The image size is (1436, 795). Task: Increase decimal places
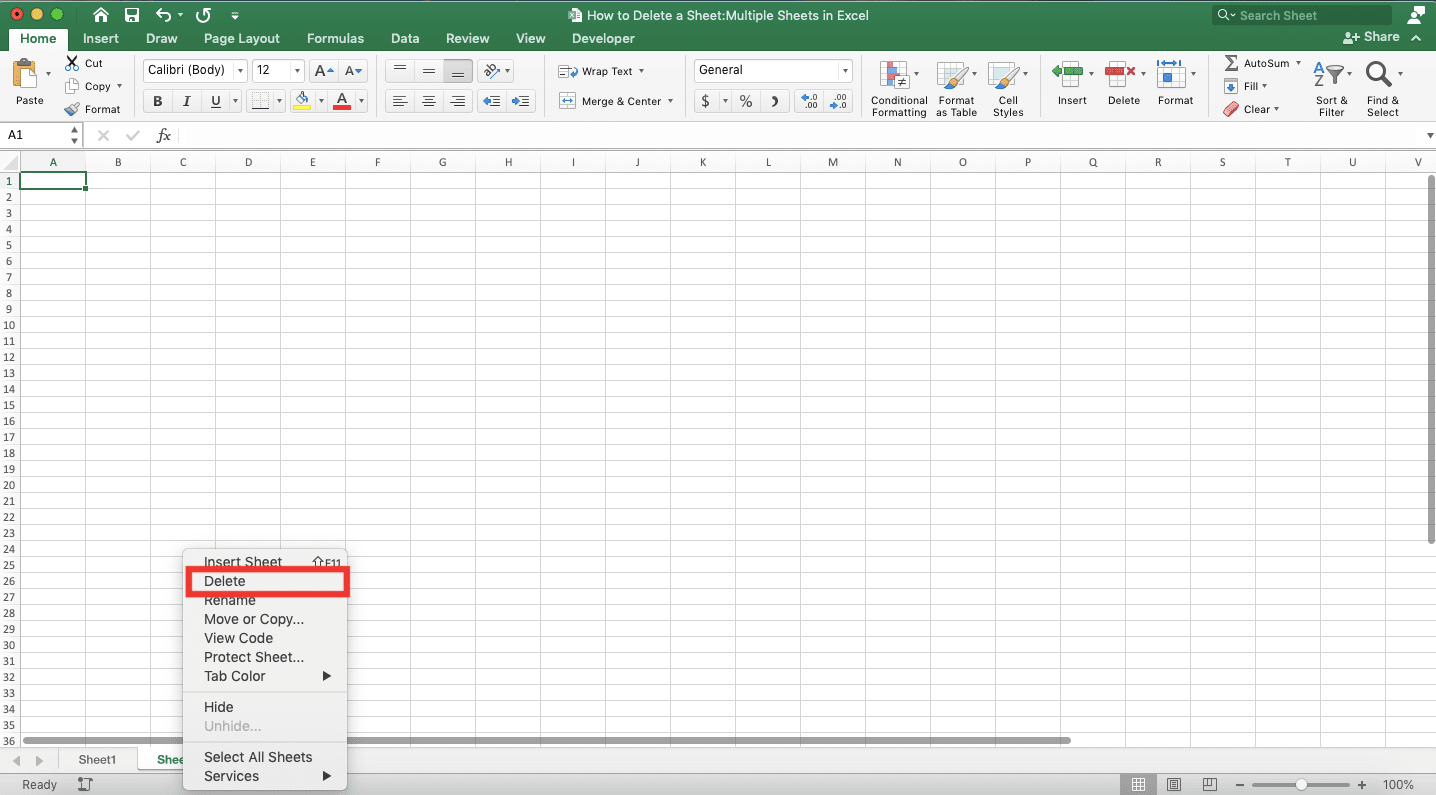(x=809, y=101)
